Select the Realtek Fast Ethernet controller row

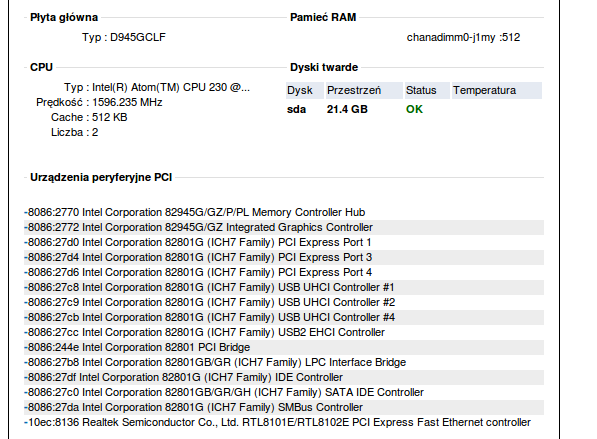(x=284, y=423)
